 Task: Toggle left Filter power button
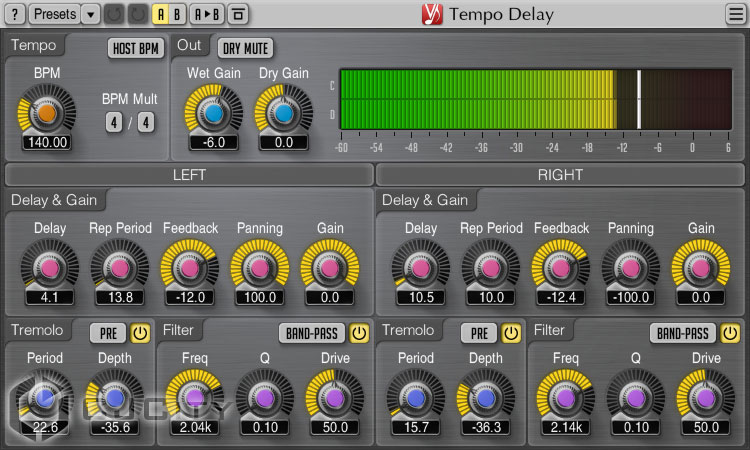359,333
